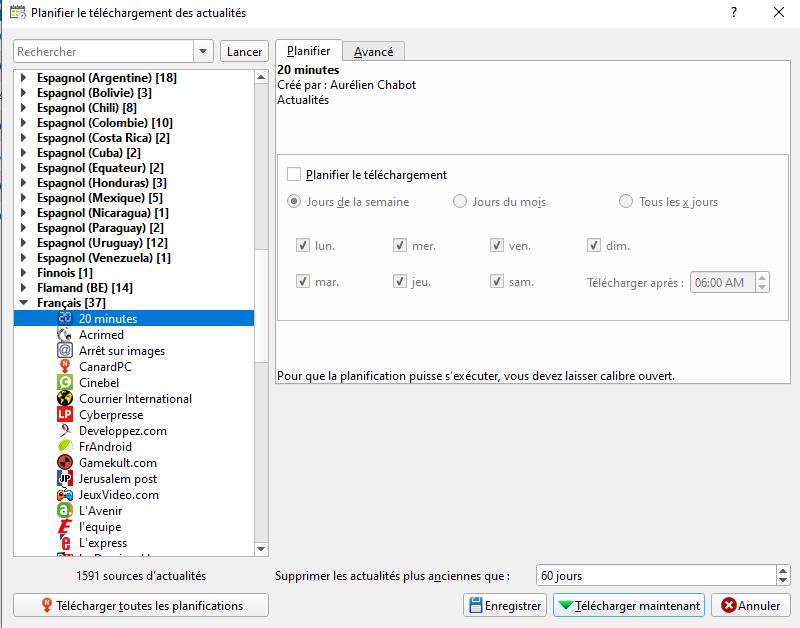Click the Arrêt sur images @ icon

tap(64, 350)
